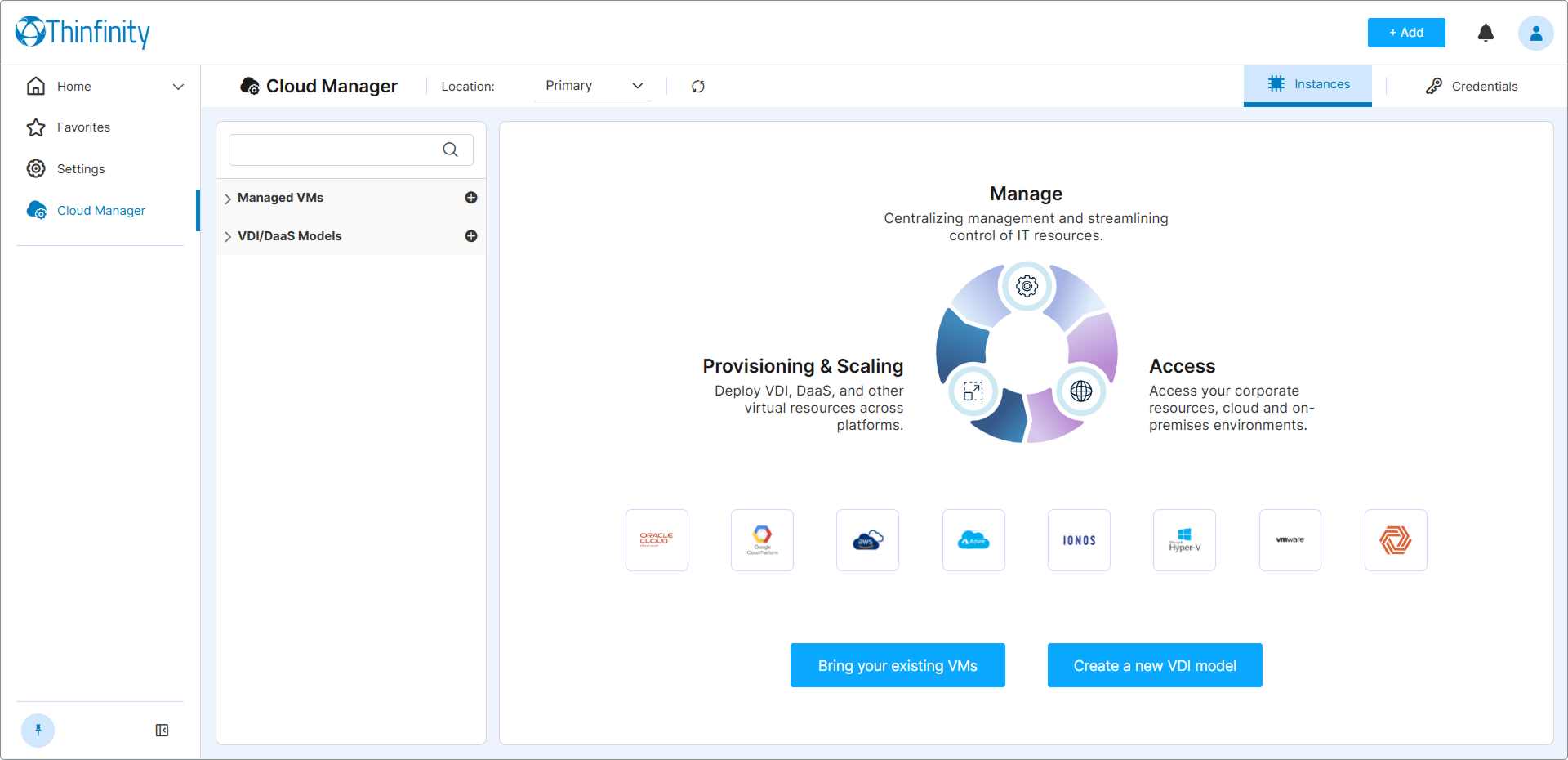Click Bring your existing VMs button
The height and width of the screenshot is (760, 1568).
[x=898, y=665]
